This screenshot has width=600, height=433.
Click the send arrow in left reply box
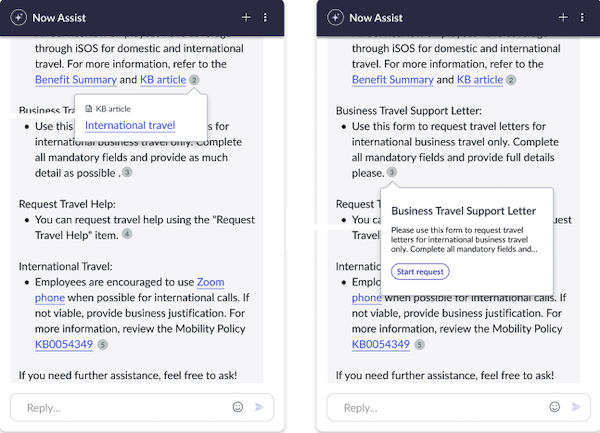point(259,407)
